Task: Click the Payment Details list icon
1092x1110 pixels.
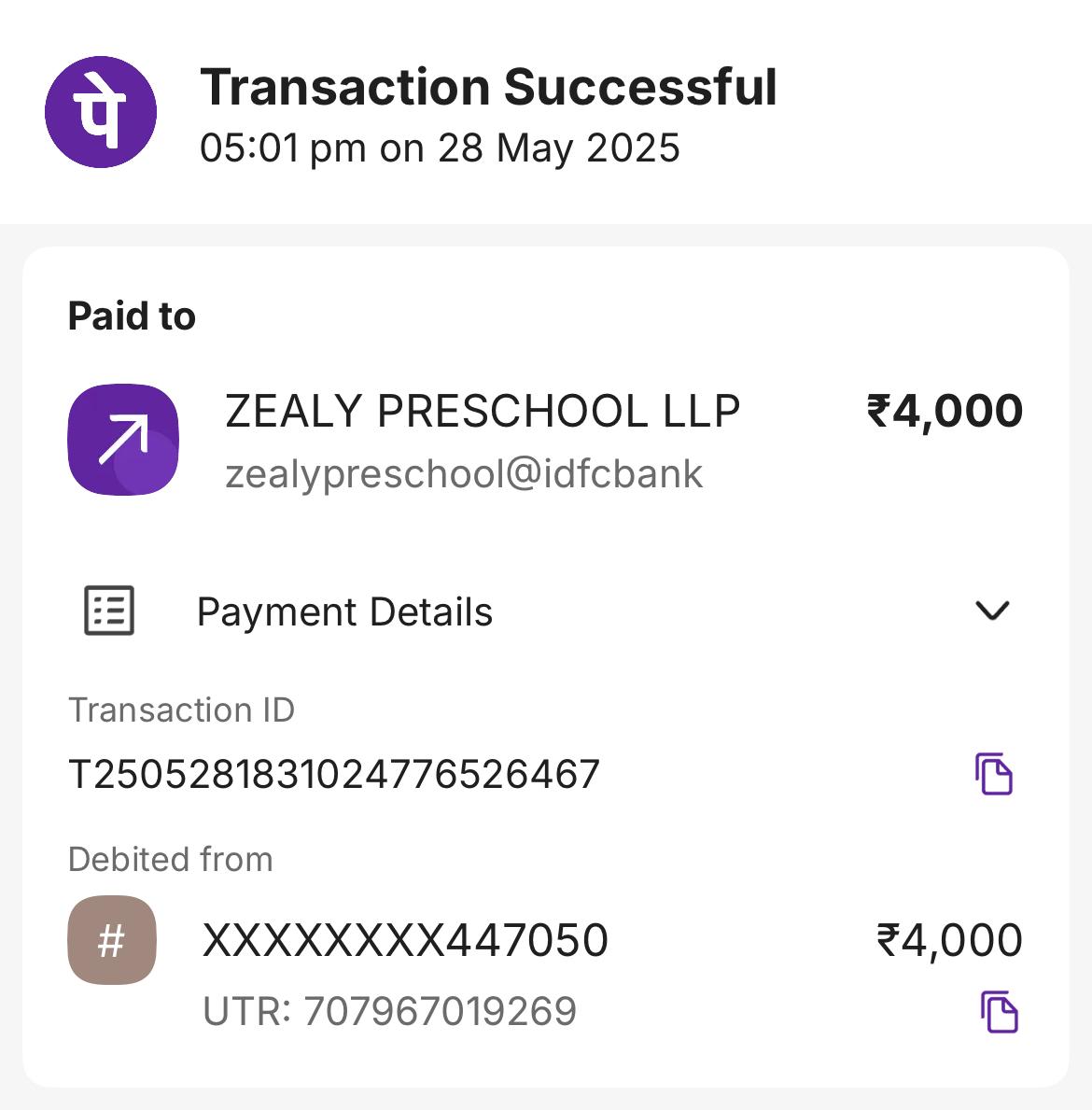Action: [109, 611]
